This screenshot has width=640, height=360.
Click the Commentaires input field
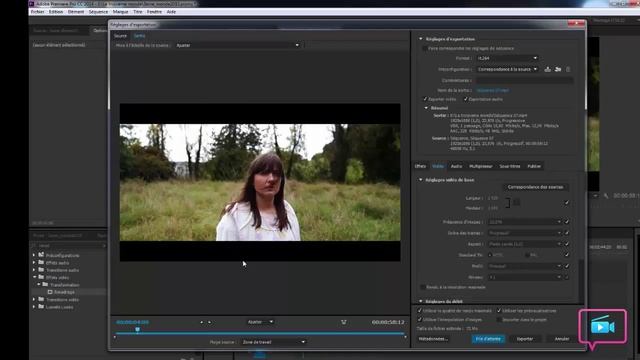[524, 80]
